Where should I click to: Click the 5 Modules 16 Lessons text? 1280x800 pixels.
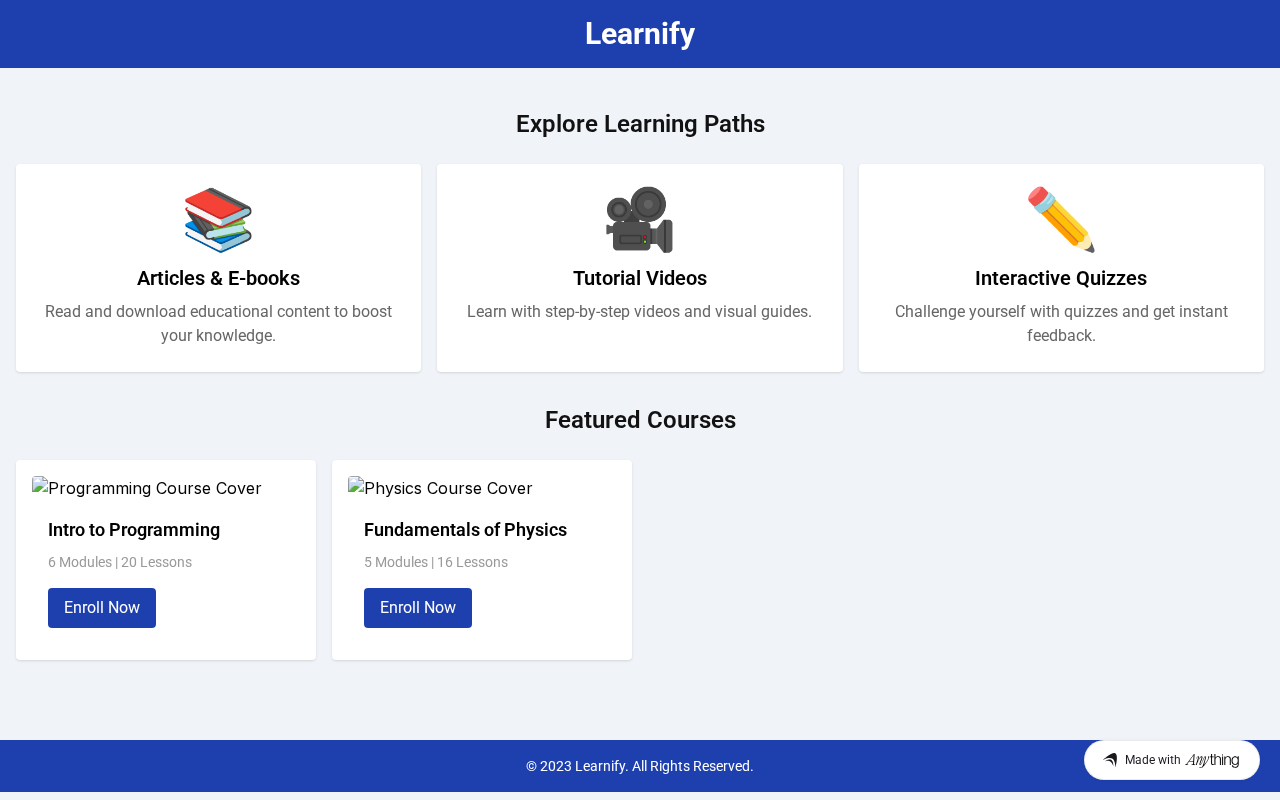coord(436,562)
